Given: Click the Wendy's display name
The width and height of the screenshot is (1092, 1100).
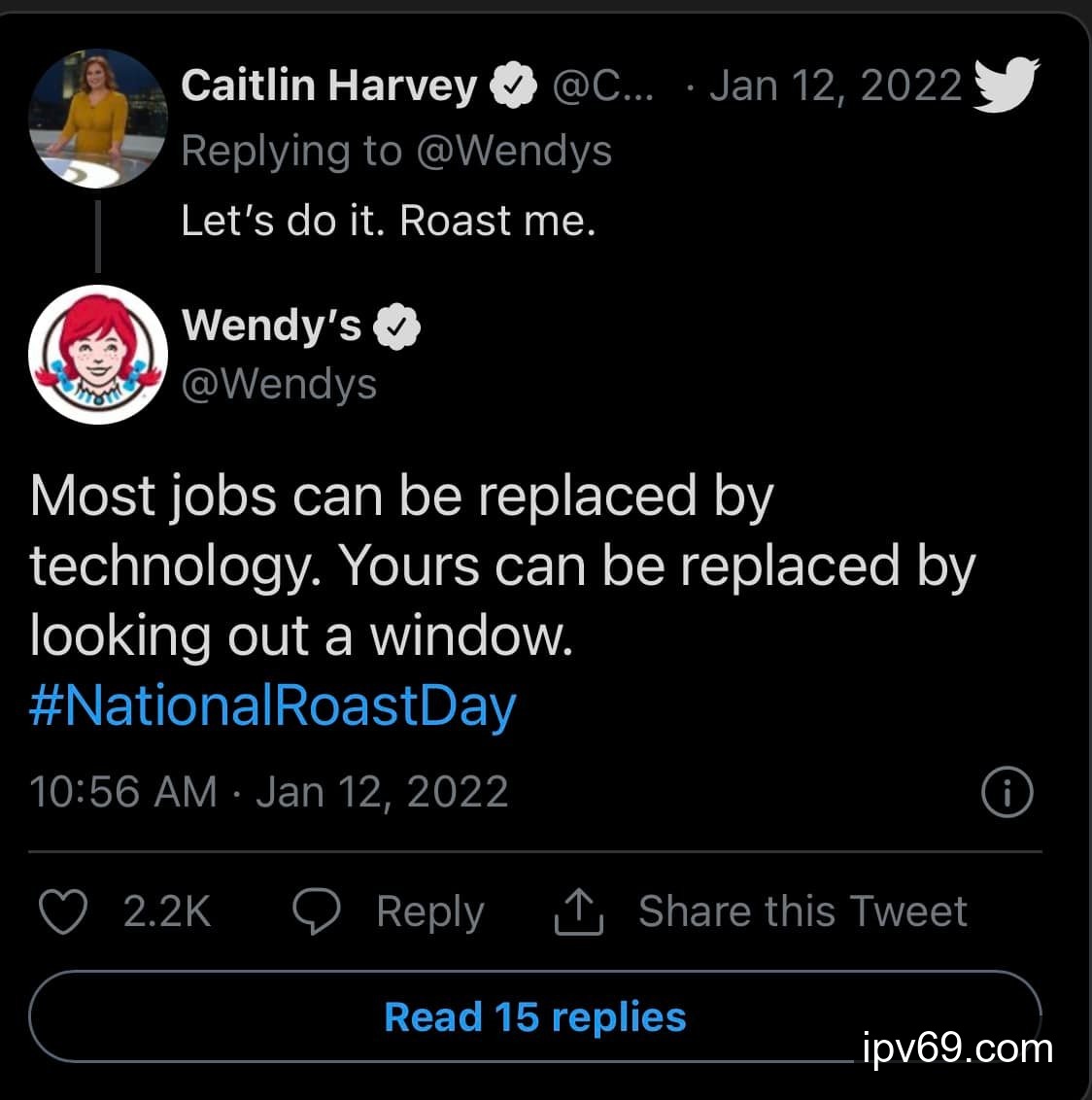Looking at the screenshot, I should click(x=272, y=325).
